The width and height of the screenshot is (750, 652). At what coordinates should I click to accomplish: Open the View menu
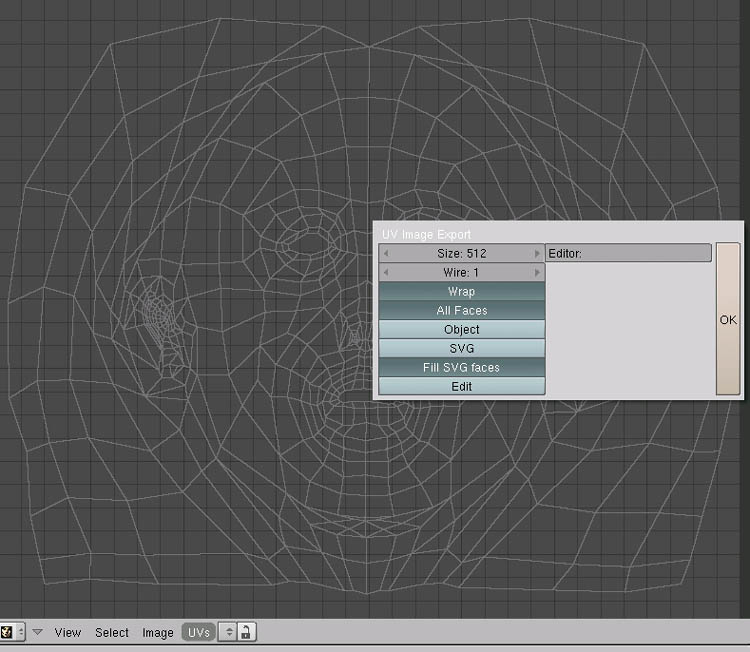click(x=68, y=632)
